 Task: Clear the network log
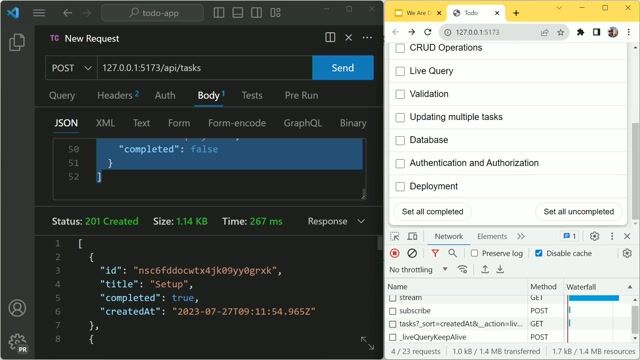click(412, 253)
